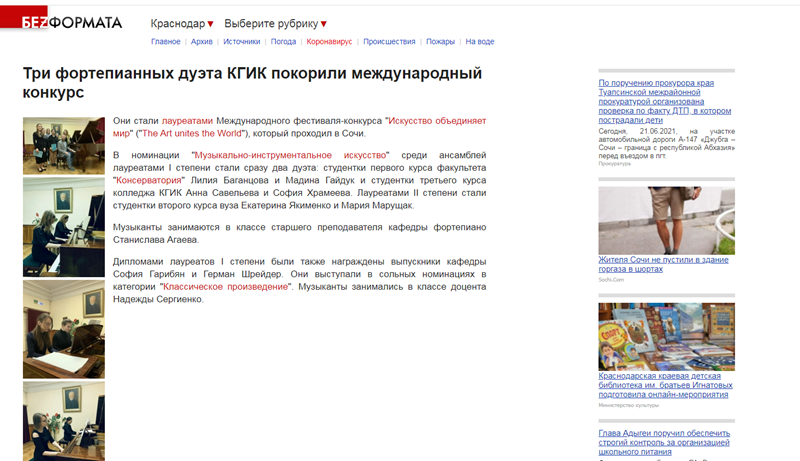
Task: Expand the Выберите рубрику dropdown
Action: 275,23
